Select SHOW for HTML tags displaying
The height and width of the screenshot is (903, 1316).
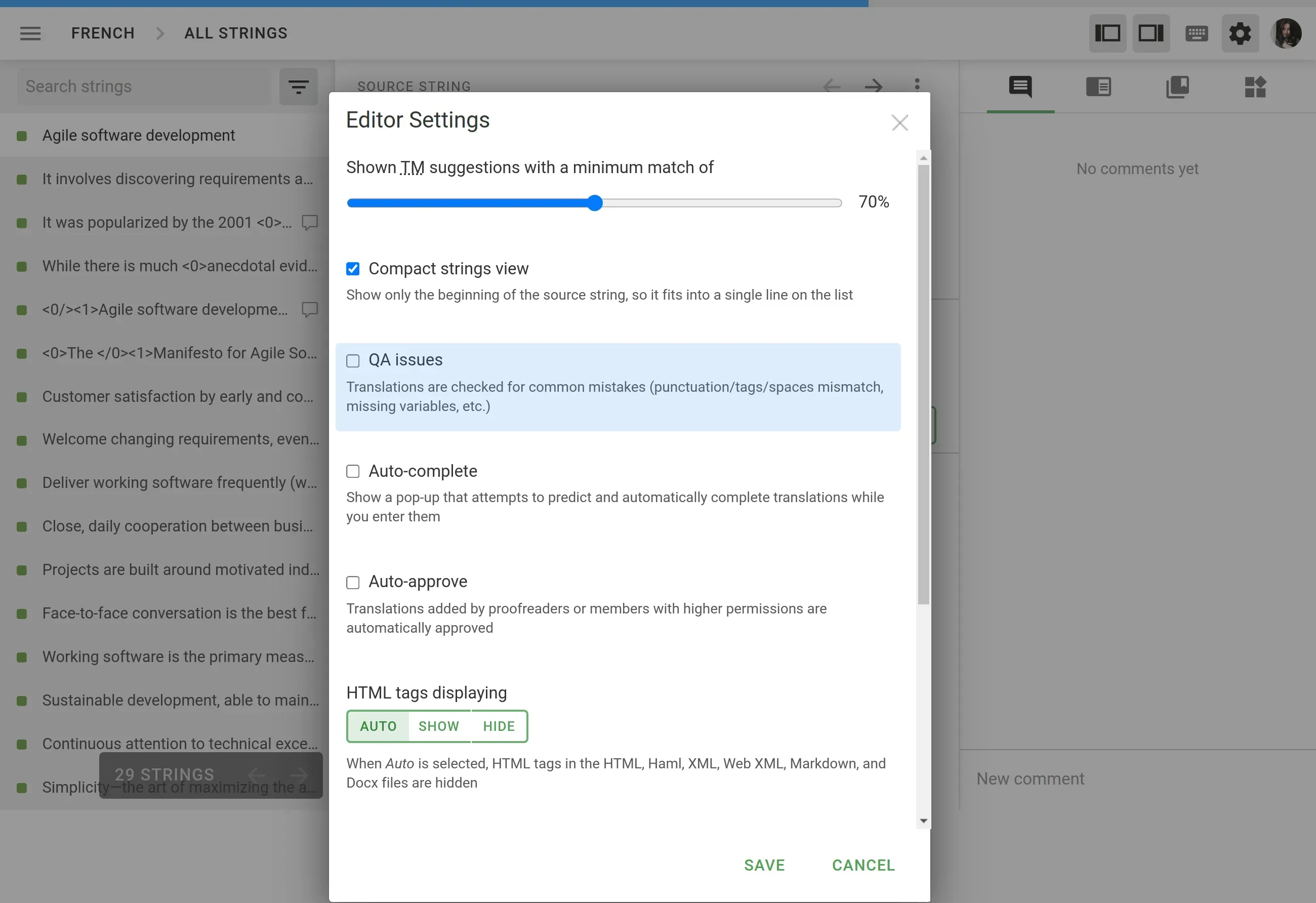point(439,726)
